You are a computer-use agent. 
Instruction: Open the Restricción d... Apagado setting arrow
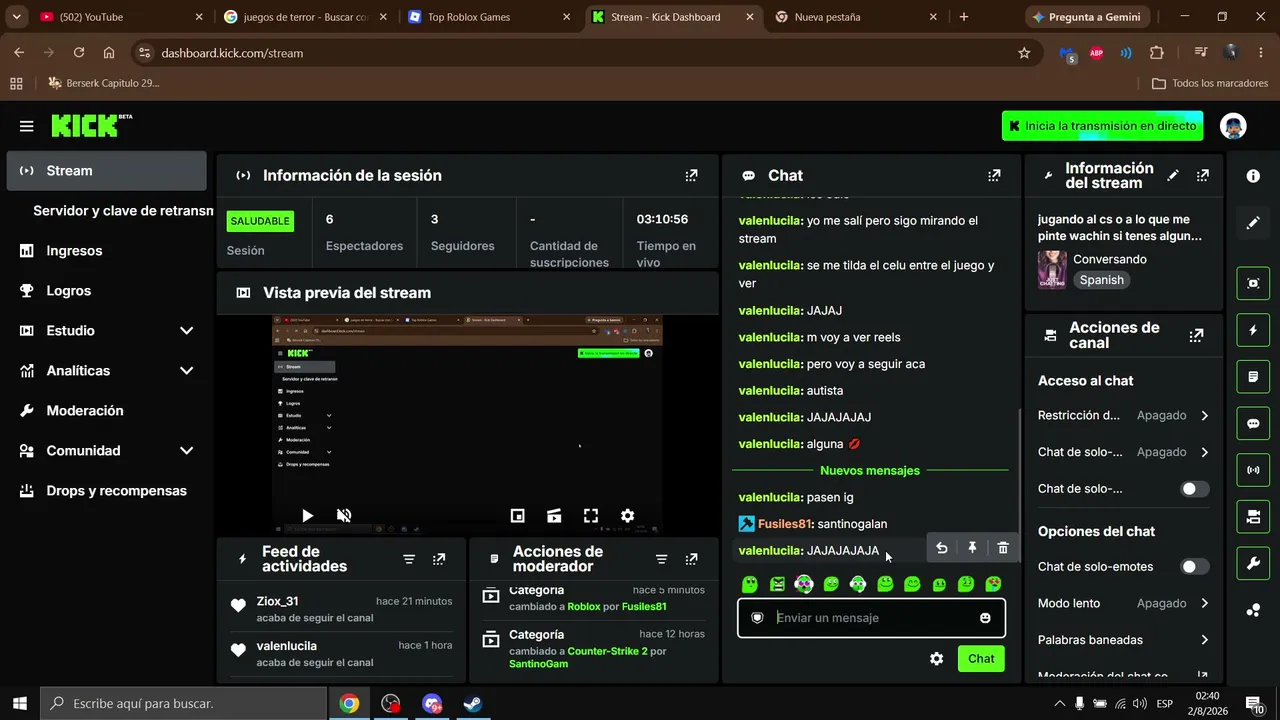1204,416
